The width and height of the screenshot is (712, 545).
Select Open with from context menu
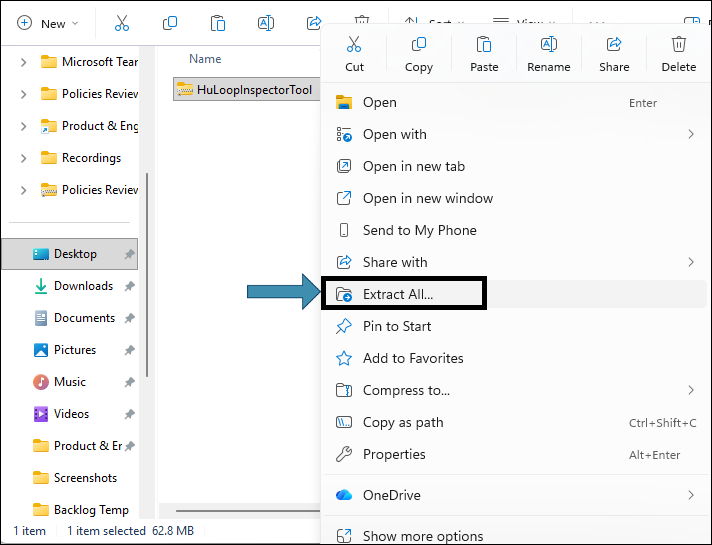(516, 134)
